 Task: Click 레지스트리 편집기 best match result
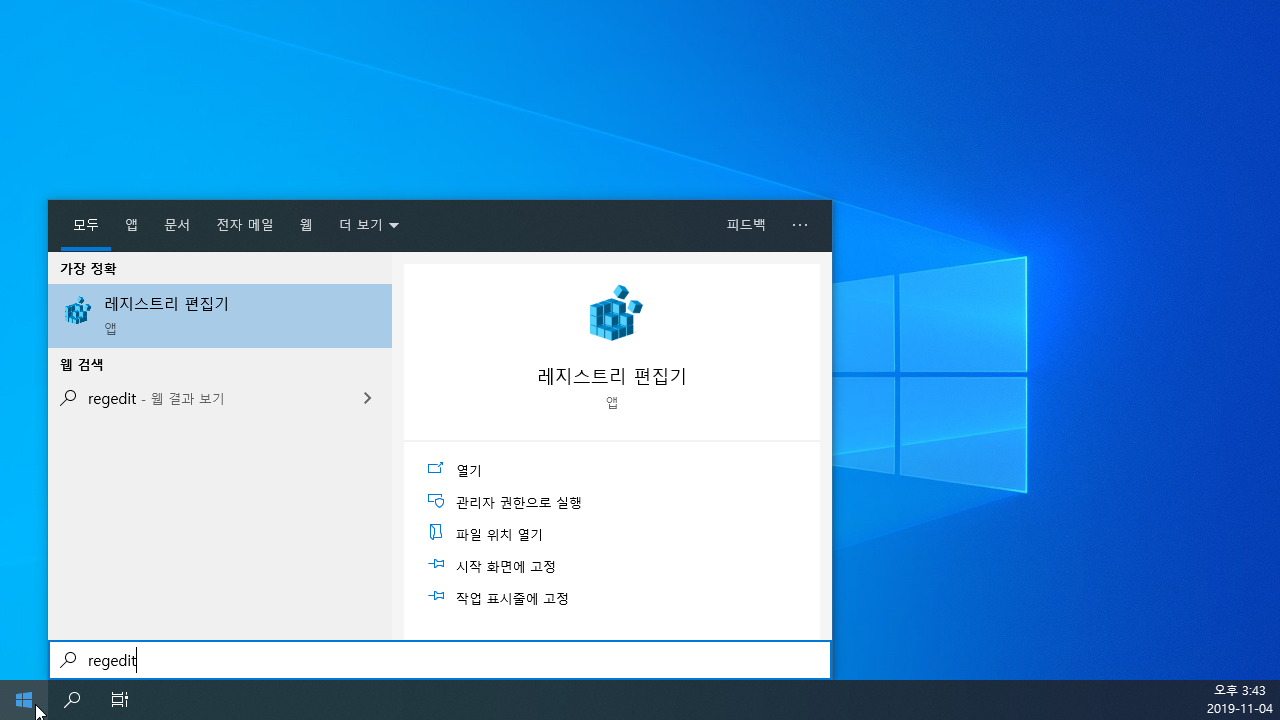220,316
